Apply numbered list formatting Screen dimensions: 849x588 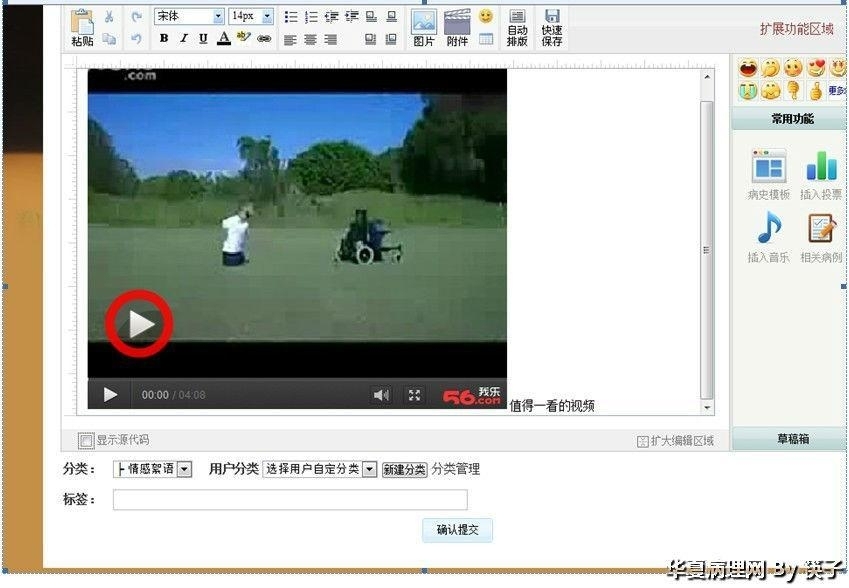pos(311,17)
